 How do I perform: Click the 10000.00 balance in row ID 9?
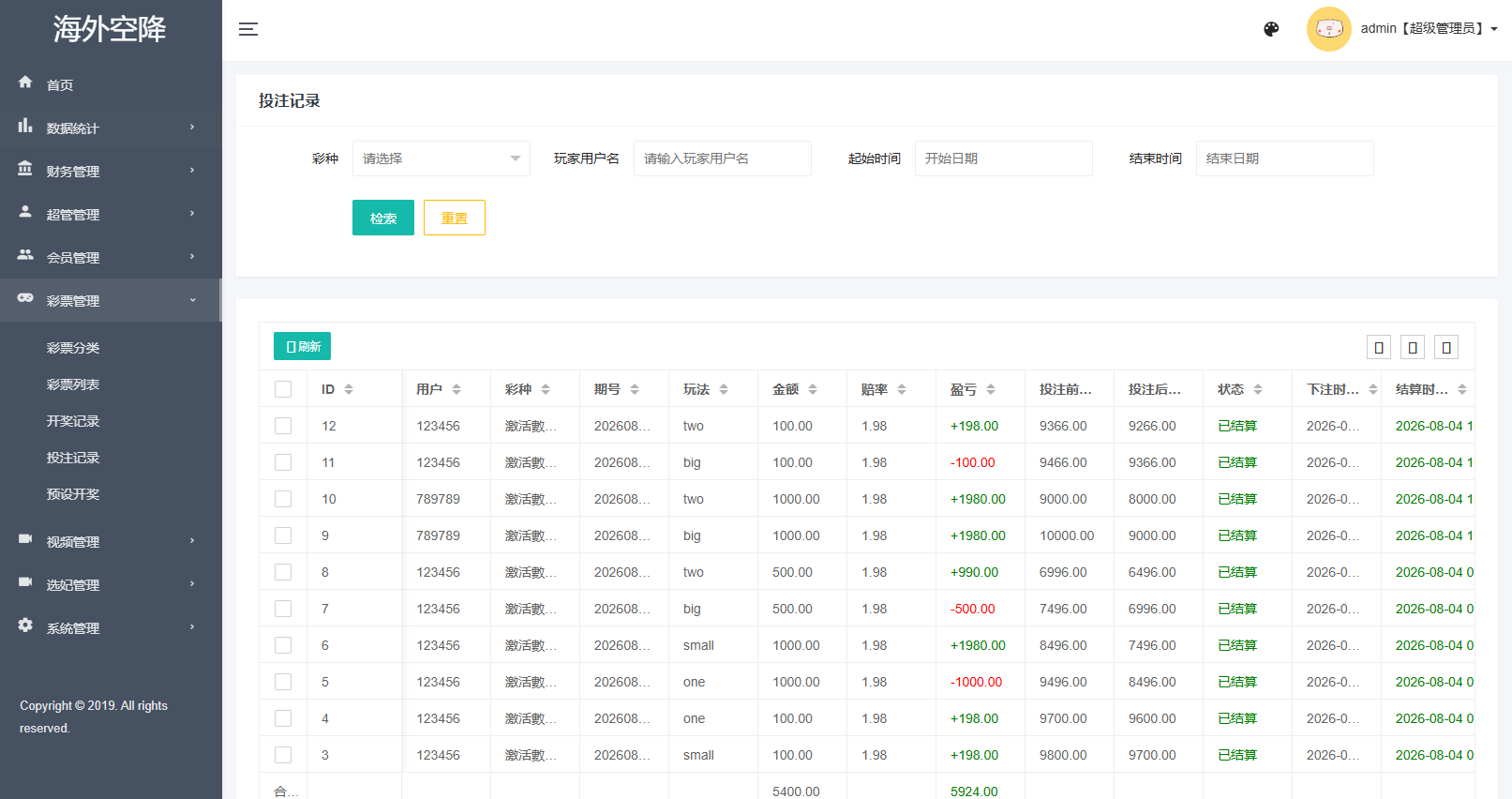coord(1067,535)
